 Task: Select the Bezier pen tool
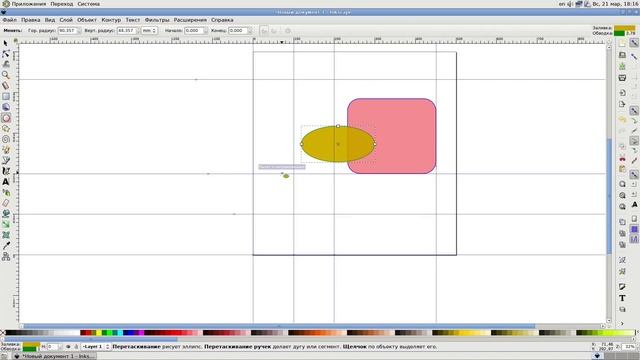pos(6,160)
